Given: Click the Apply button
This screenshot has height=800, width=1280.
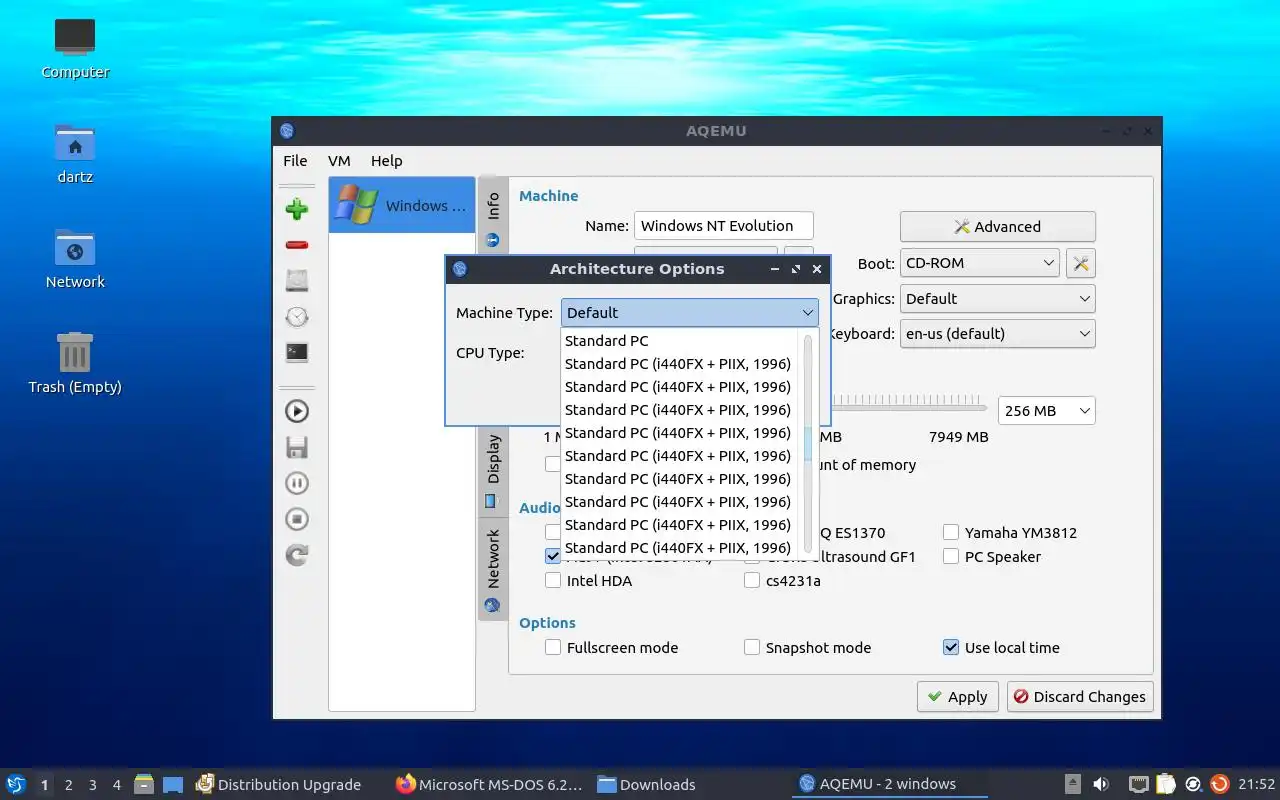Looking at the screenshot, I should (957, 697).
